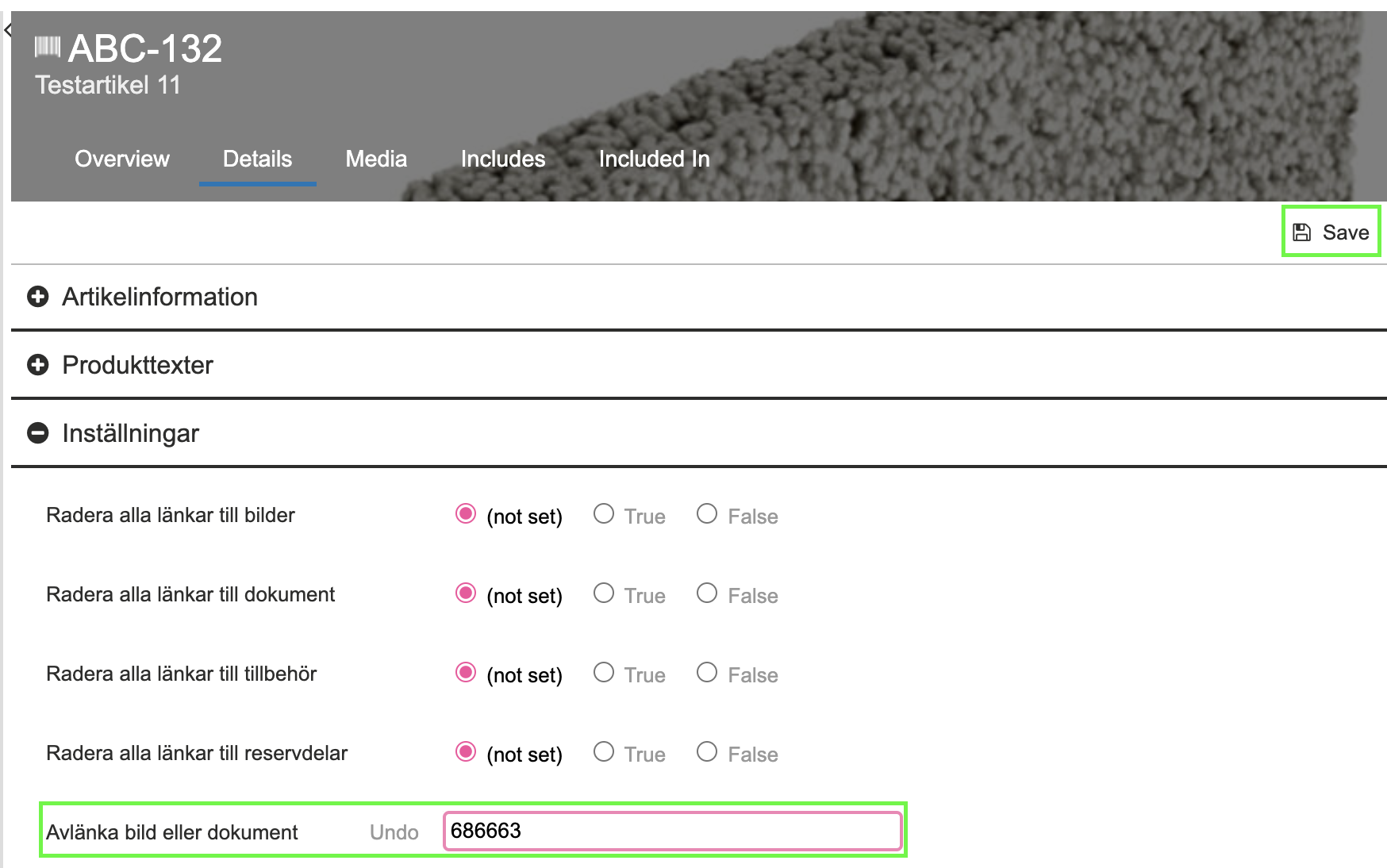This screenshot has width=1387, height=868.
Task: Click the Avlänka bild eller dokument input field
Action: coord(672,831)
